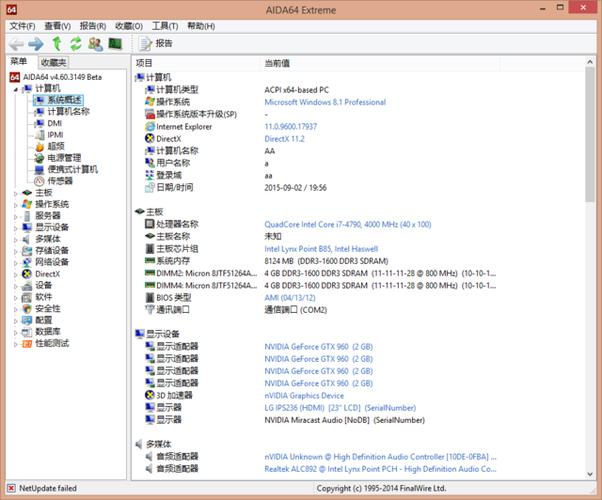Click the 3D 加速器 row icon
The image size is (602, 500).
[x=150, y=395]
